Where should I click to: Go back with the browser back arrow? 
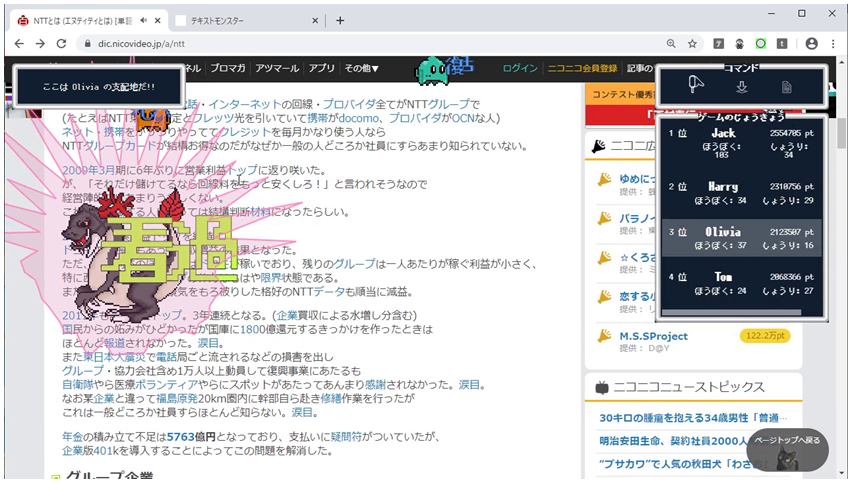tap(20, 43)
